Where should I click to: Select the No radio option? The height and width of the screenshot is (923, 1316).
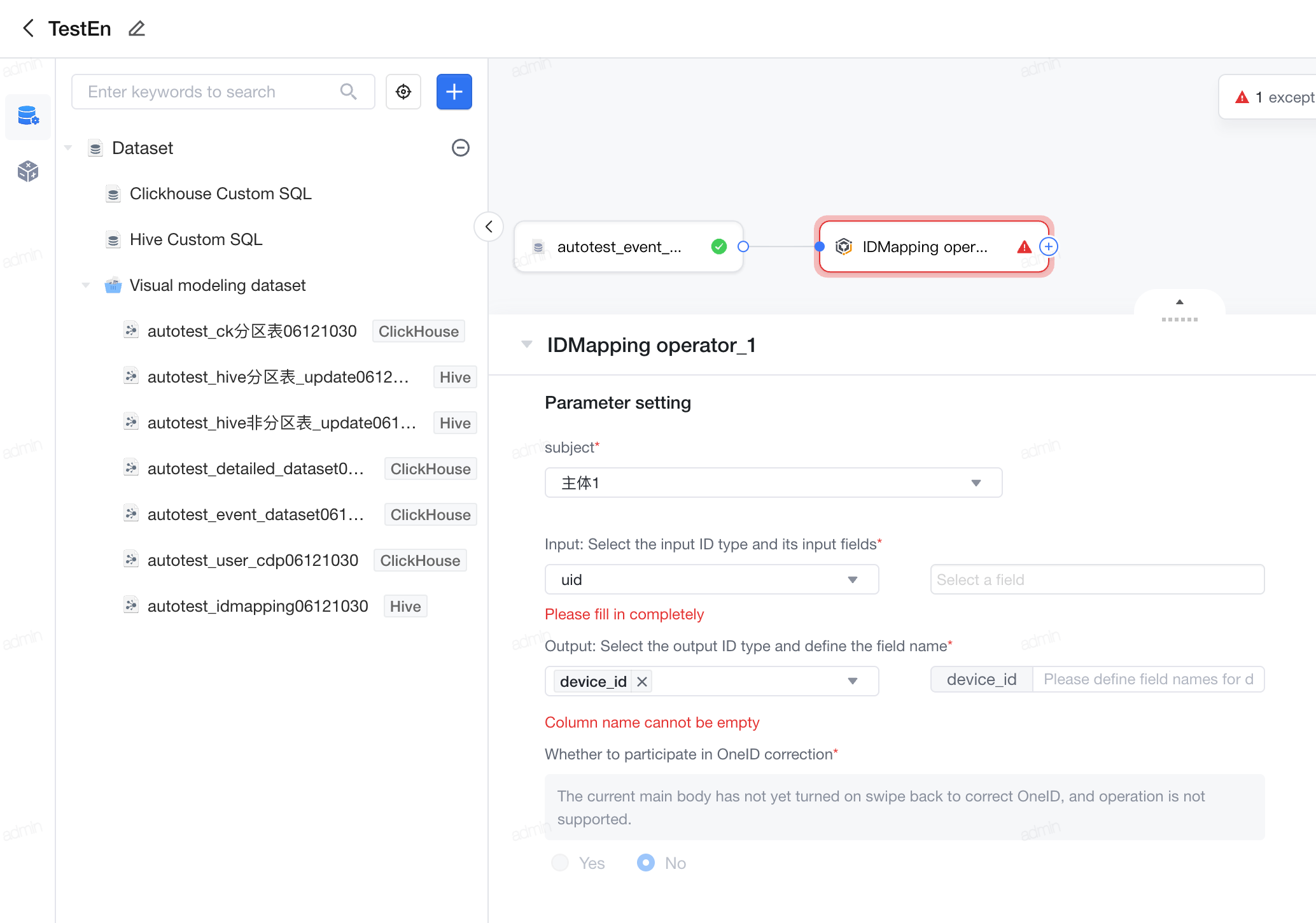click(x=645, y=863)
